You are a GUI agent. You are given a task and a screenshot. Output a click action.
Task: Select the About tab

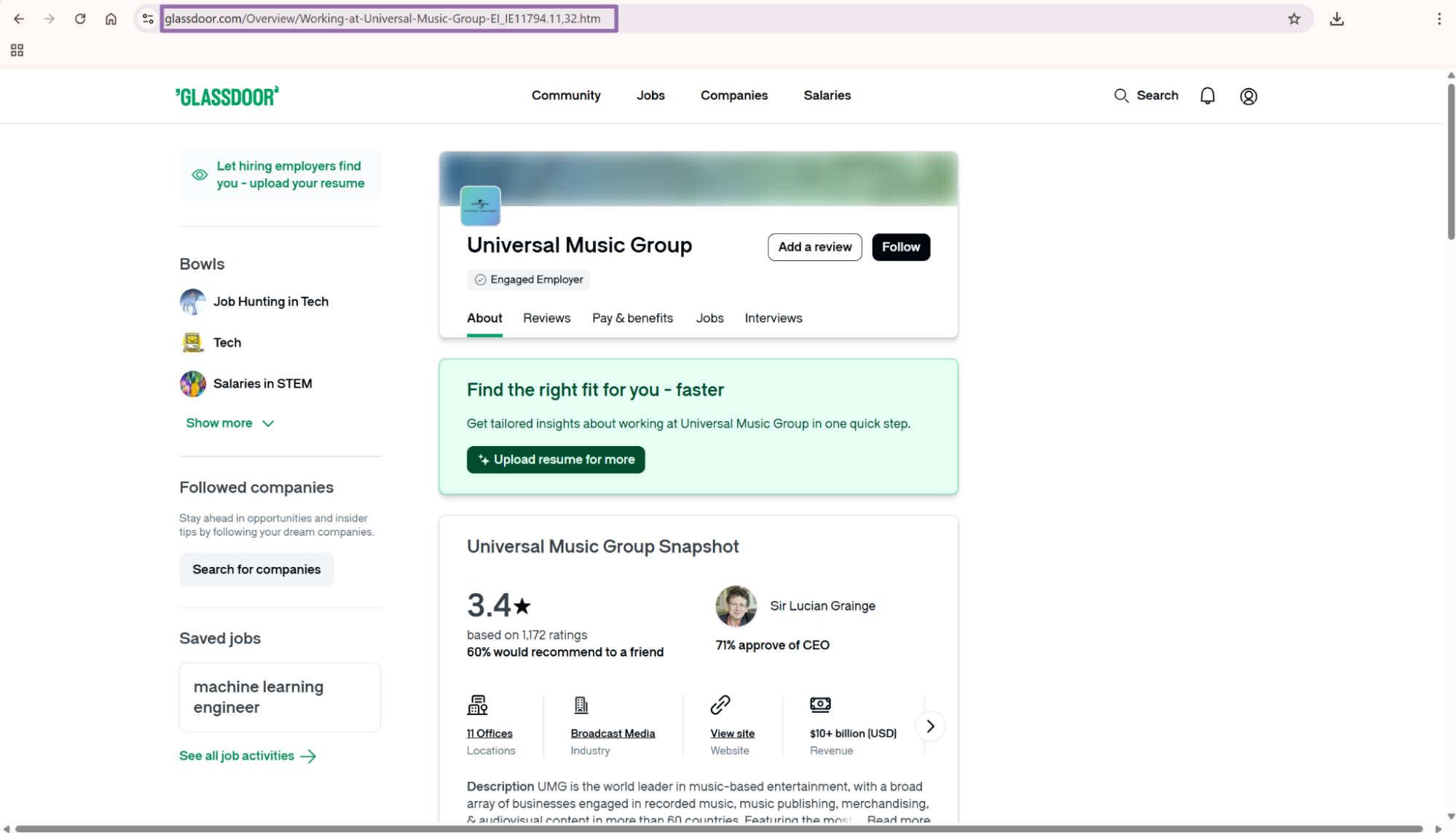click(x=484, y=318)
